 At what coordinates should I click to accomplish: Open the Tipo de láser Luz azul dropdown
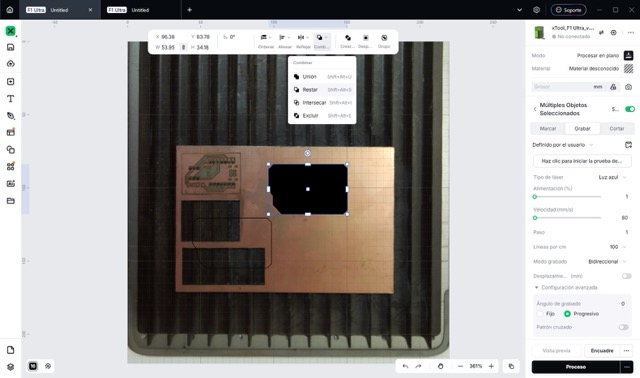(613, 177)
